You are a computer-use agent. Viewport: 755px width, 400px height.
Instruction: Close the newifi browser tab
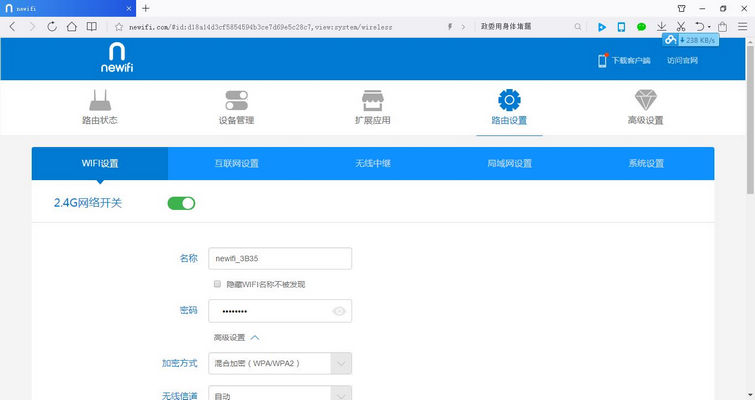129,9
